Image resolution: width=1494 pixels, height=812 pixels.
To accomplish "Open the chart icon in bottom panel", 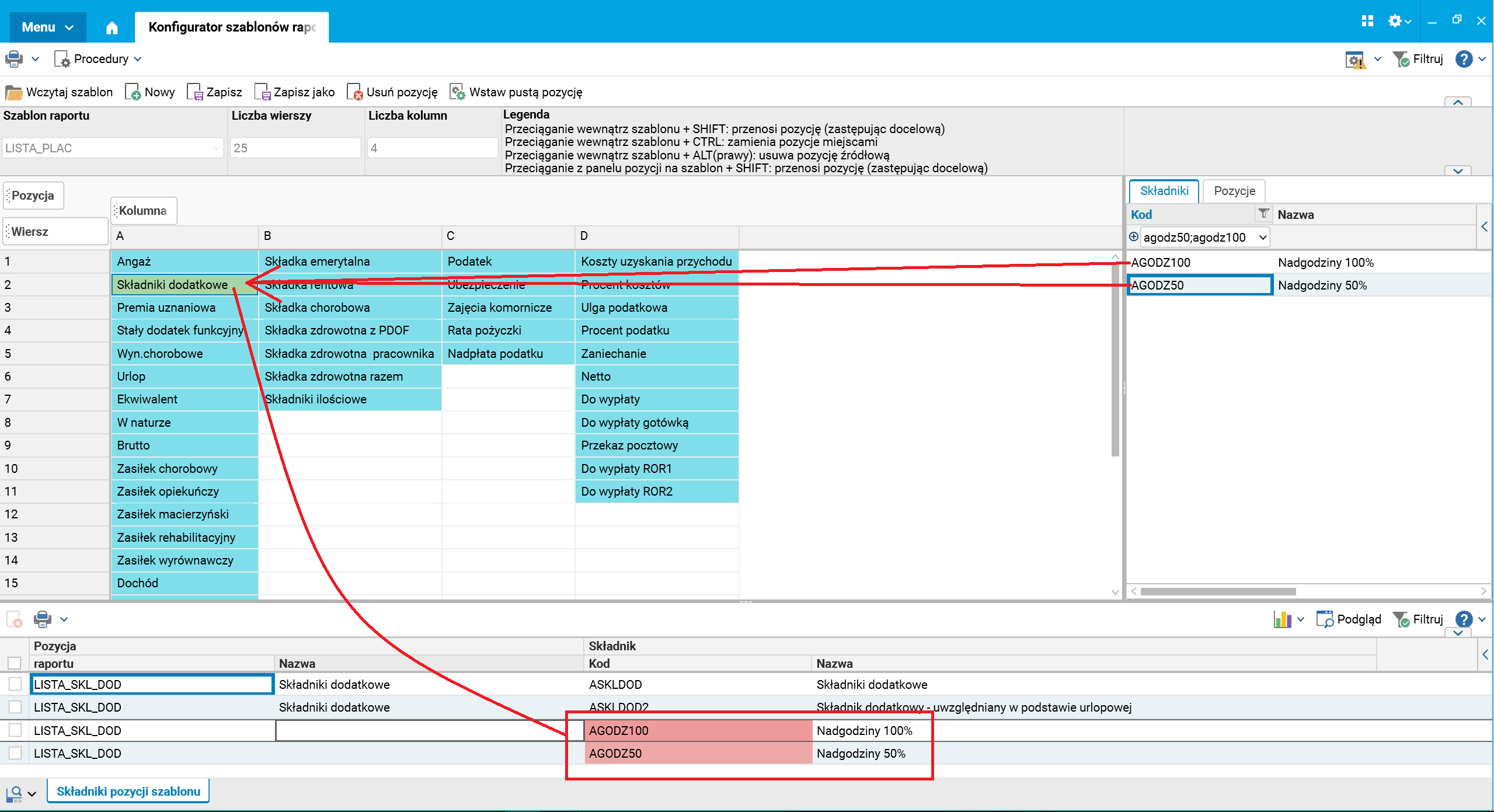I will 1282,619.
